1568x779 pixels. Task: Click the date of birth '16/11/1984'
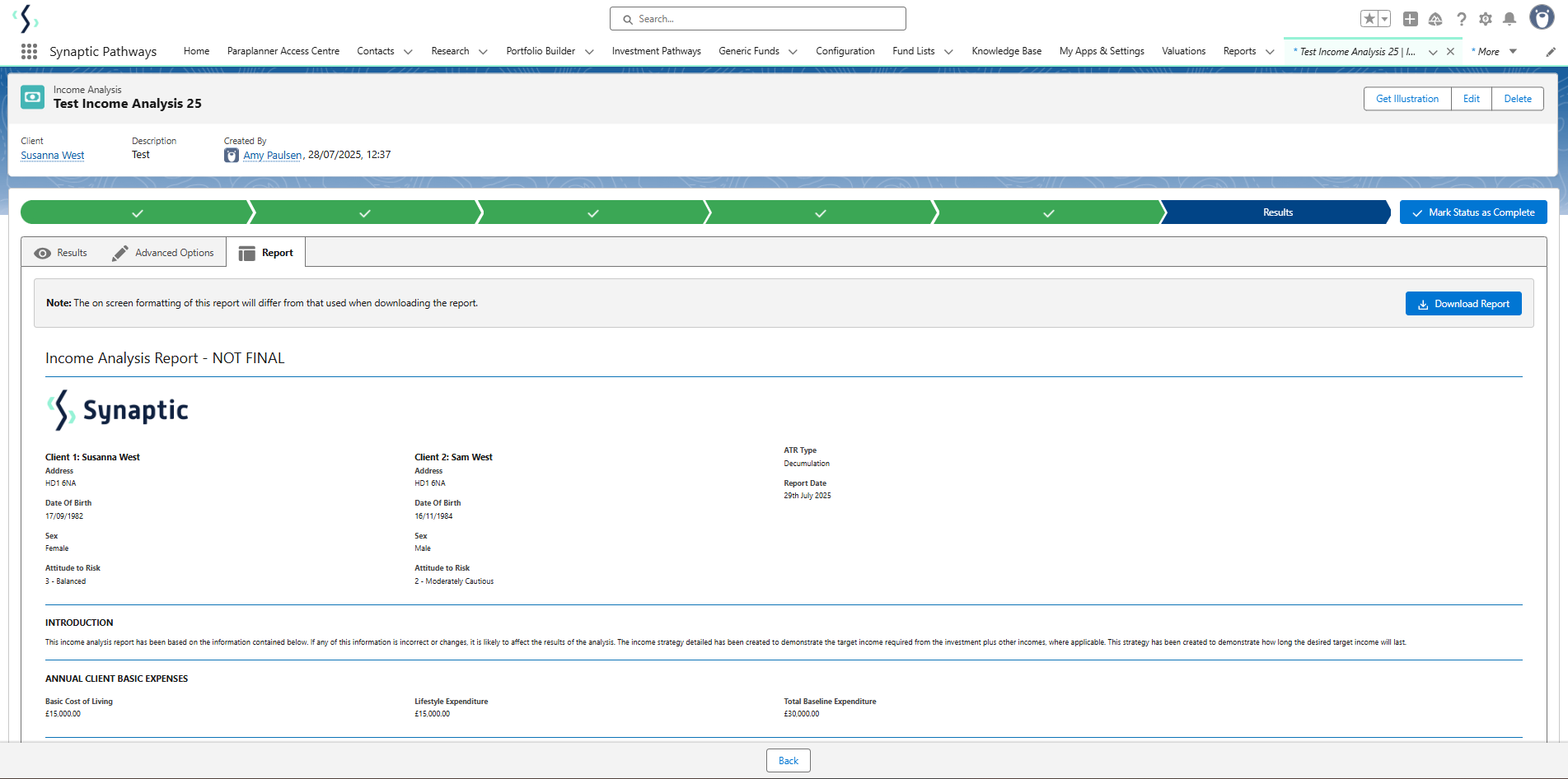coord(433,516)
